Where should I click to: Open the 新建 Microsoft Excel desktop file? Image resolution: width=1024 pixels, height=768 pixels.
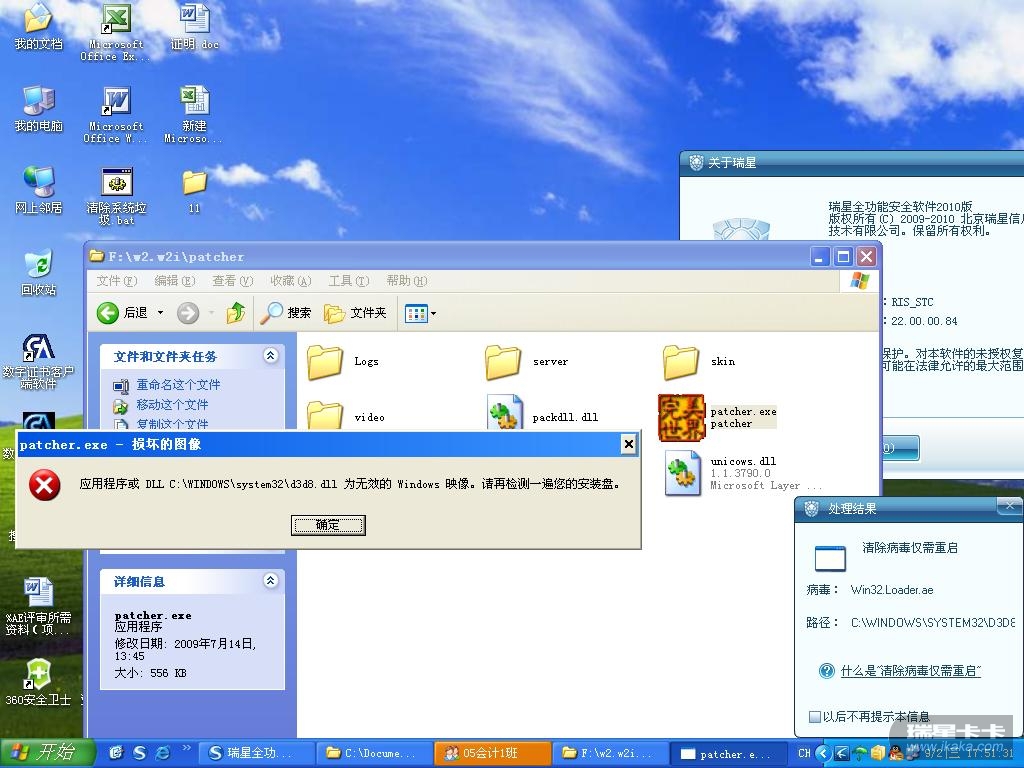[x=193, y=114]
